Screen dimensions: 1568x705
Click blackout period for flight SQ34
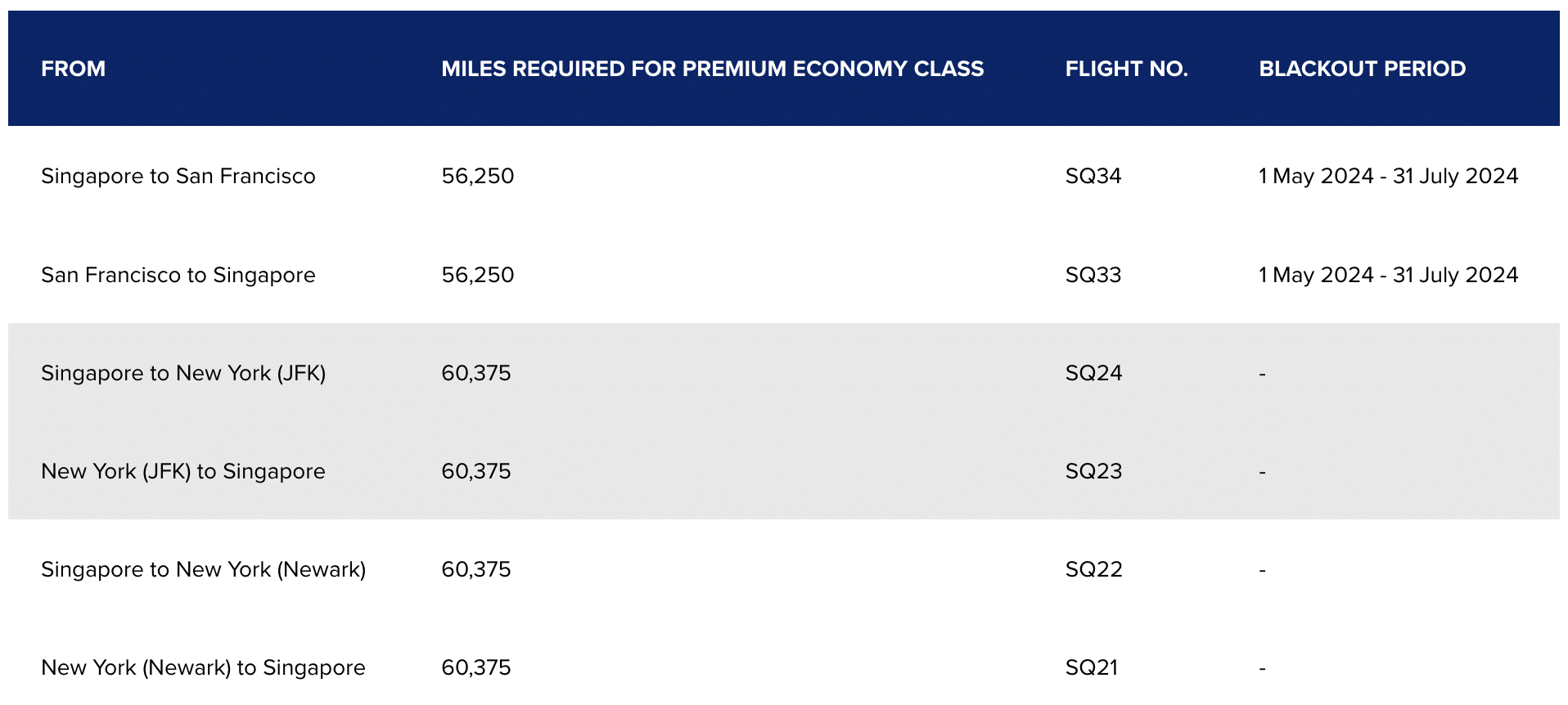(1388, 176)
